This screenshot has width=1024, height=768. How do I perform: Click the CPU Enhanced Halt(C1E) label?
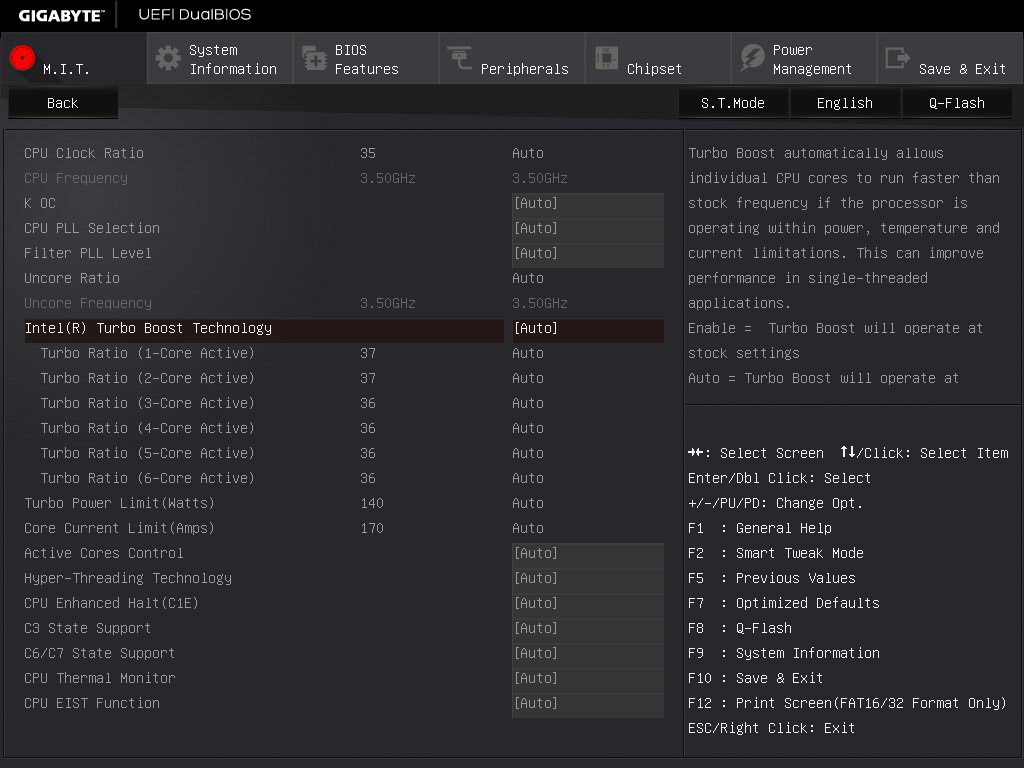(x=111, y=603)
